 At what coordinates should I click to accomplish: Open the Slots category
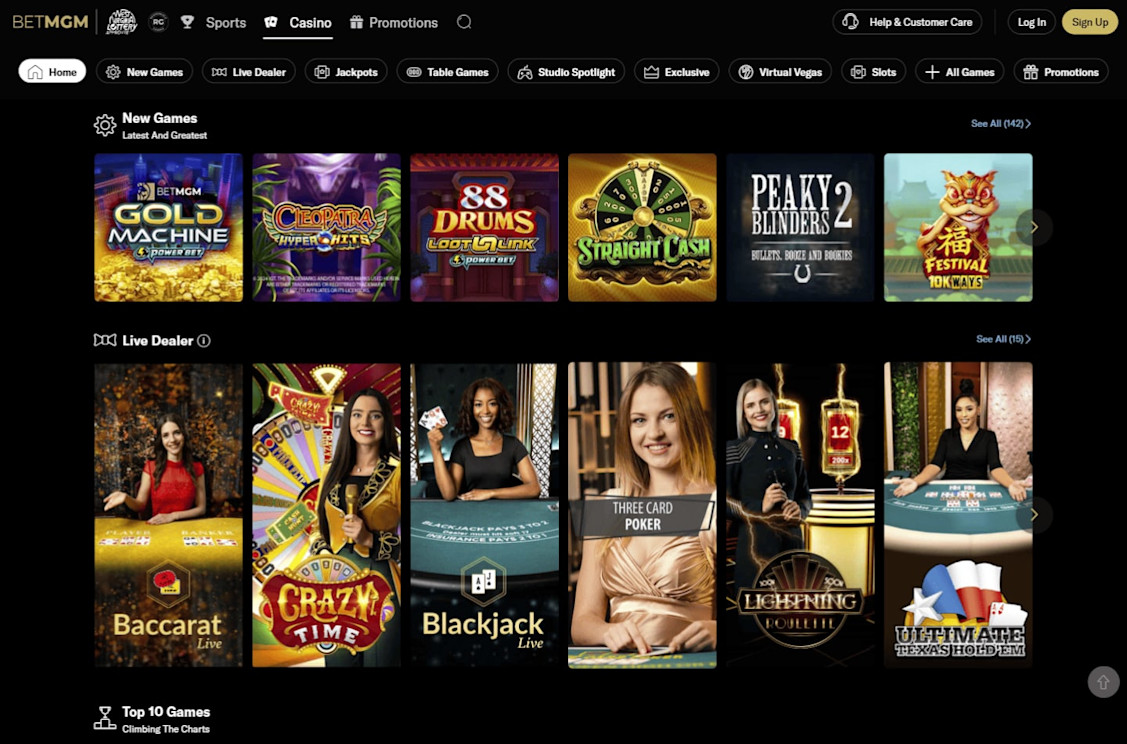[874, 71]
